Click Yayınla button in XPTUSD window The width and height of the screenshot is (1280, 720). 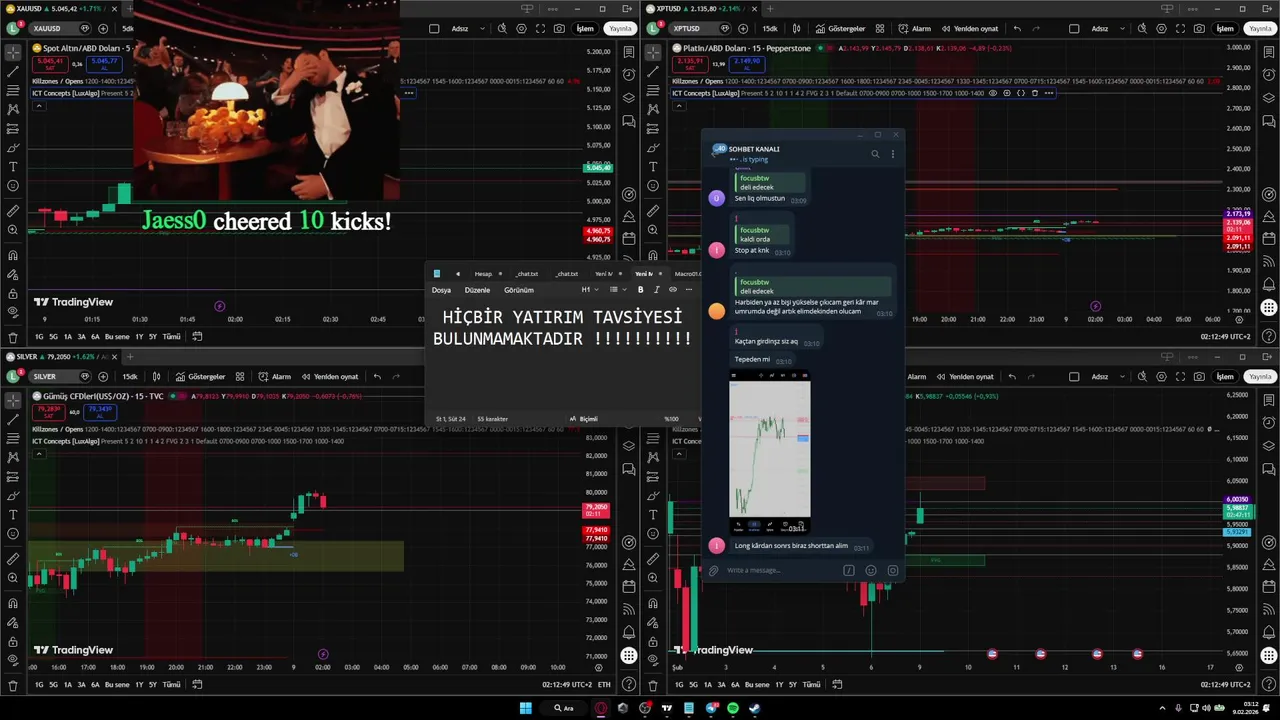tap(1260, 29)
